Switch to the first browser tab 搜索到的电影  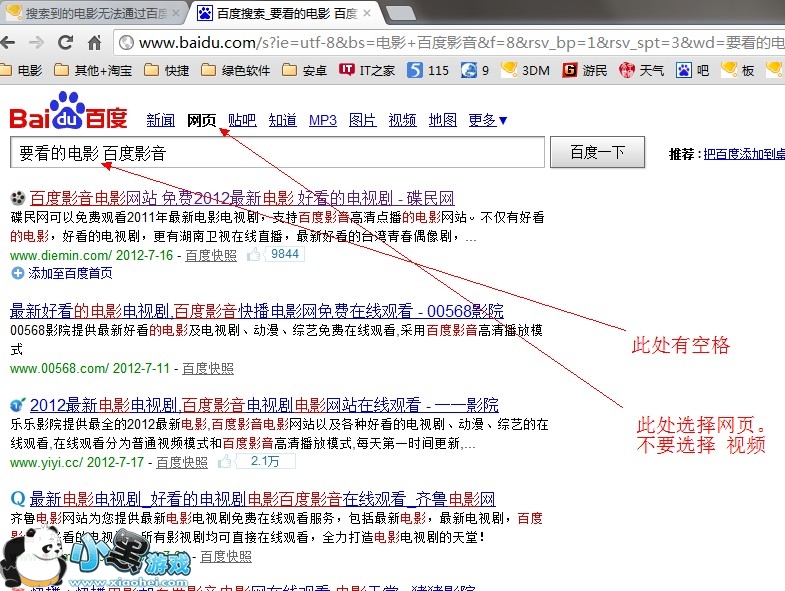93,13
